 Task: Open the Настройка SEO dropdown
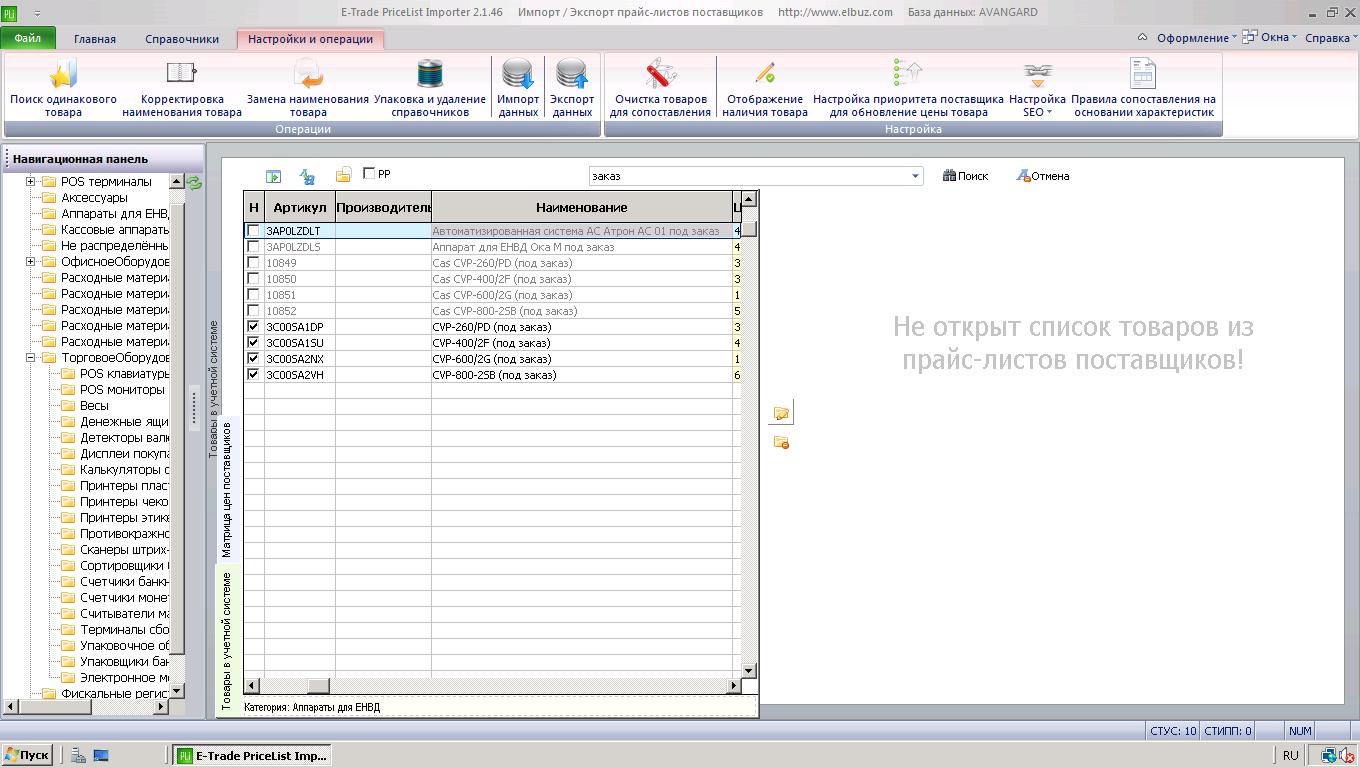(1037, 88)
